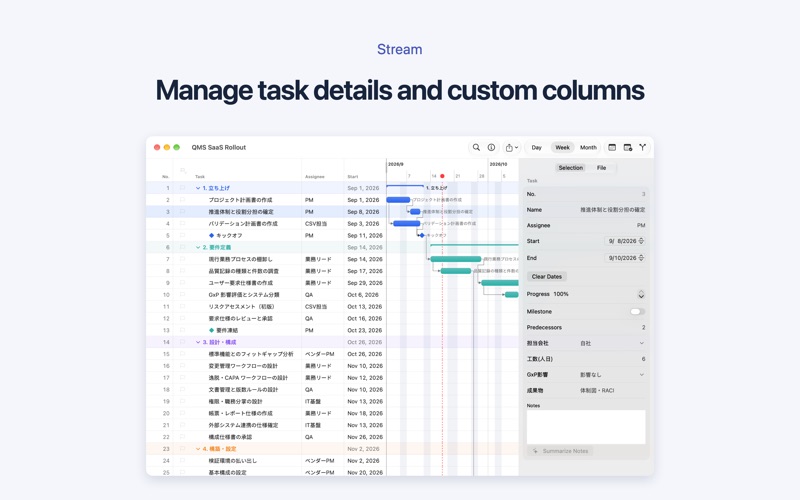
Task: Click the flag icon in row 5
Action: [x=183, y=235]
